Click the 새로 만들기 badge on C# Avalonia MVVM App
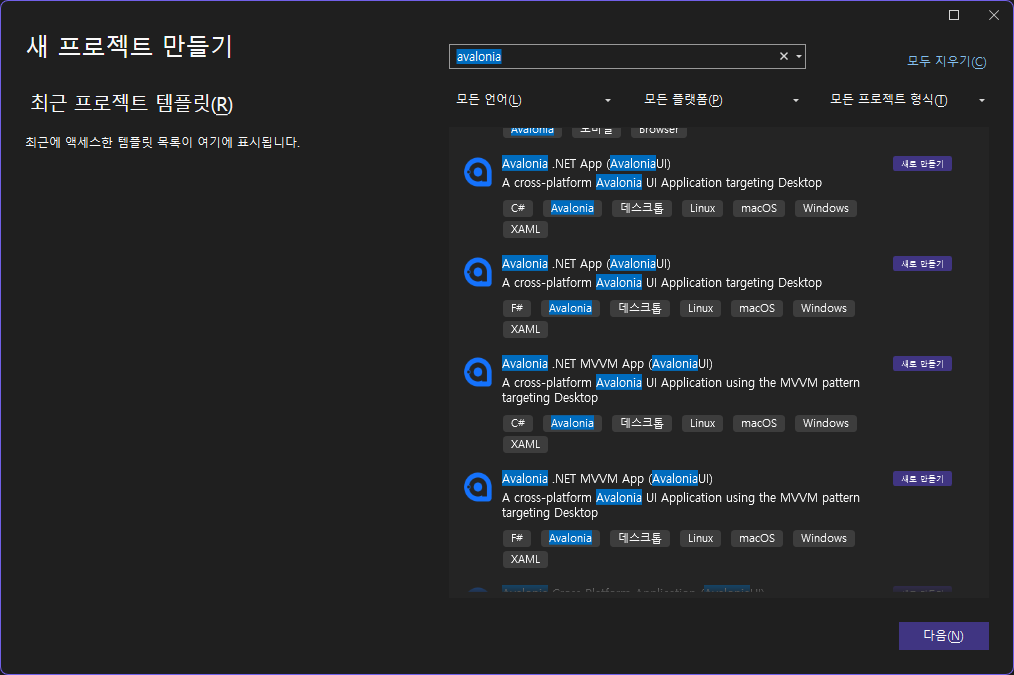 [922, 365]
